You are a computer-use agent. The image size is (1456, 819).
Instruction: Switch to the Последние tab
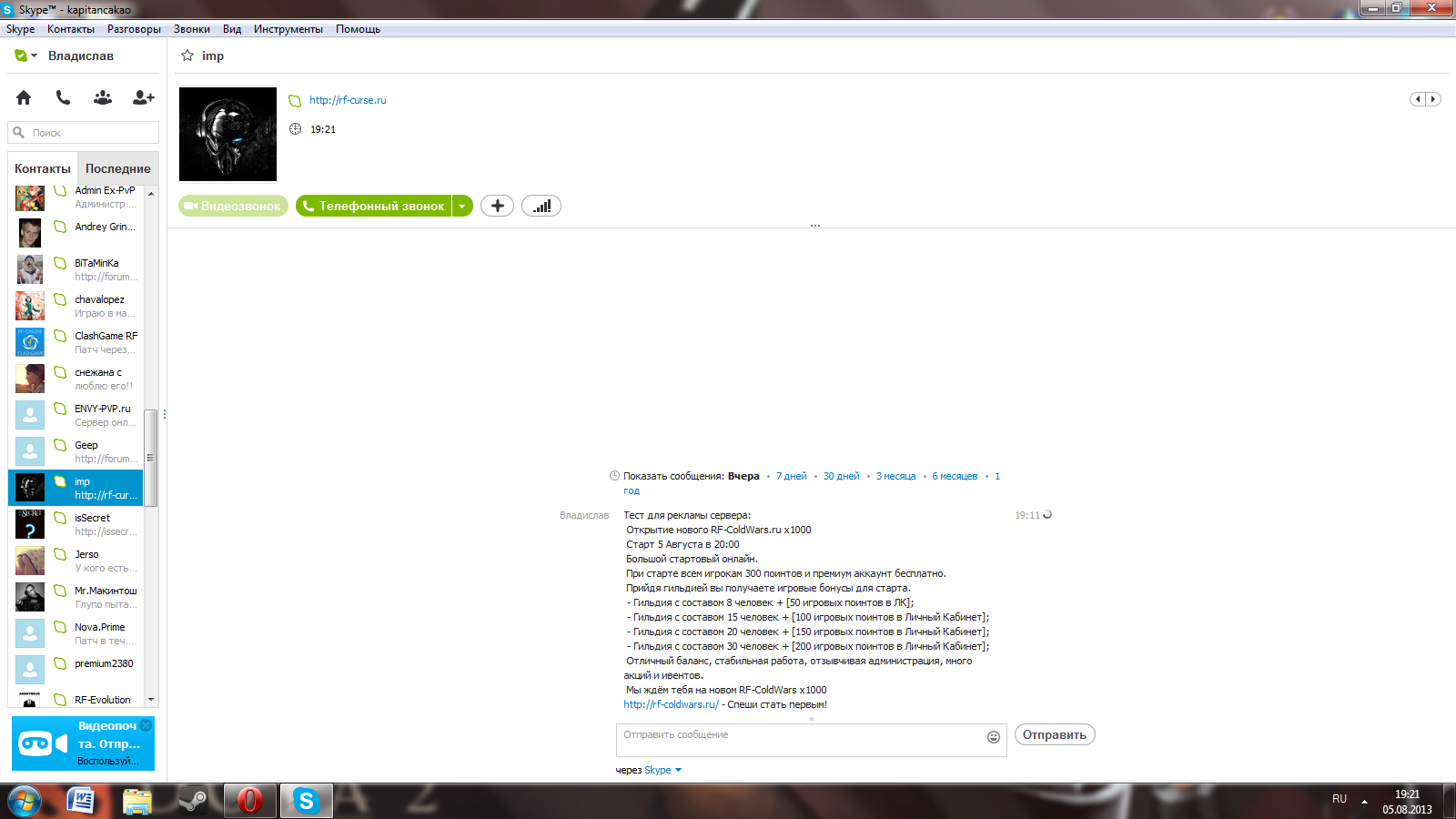pos(118,168)
